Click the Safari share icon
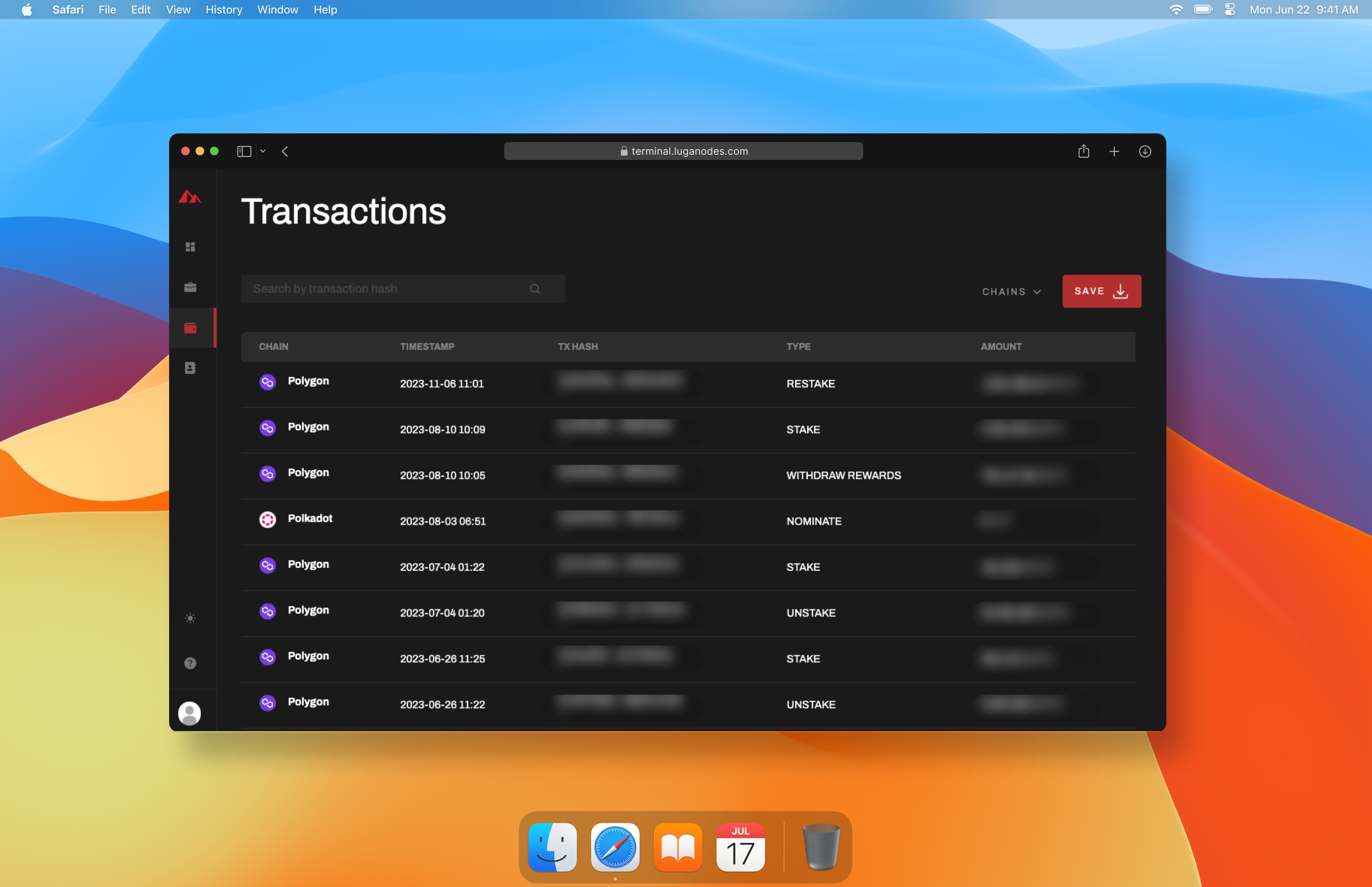Screen dimensions: 1372x887 [1083, 152]
